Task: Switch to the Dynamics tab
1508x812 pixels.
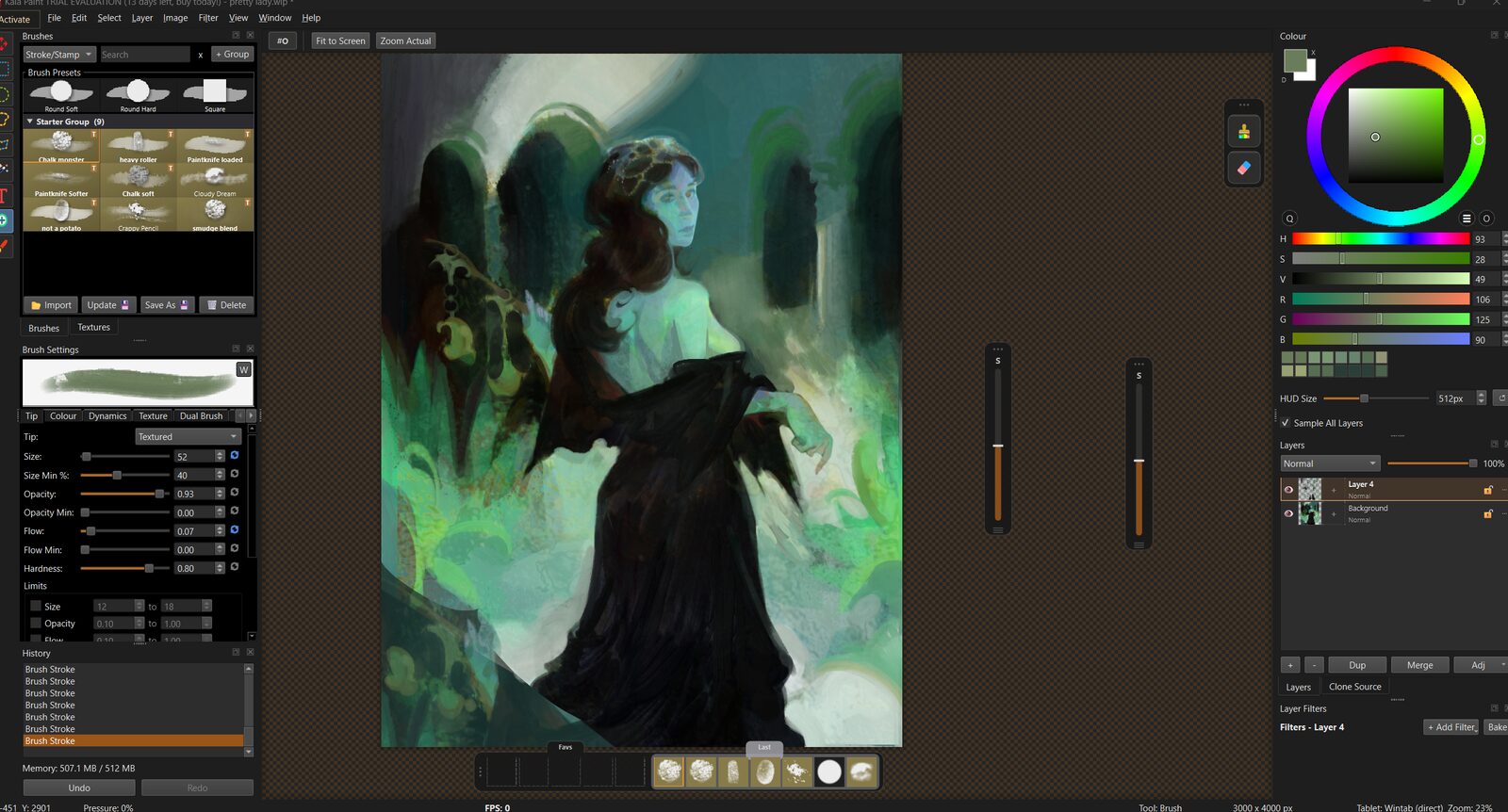Action: (107, 416)
